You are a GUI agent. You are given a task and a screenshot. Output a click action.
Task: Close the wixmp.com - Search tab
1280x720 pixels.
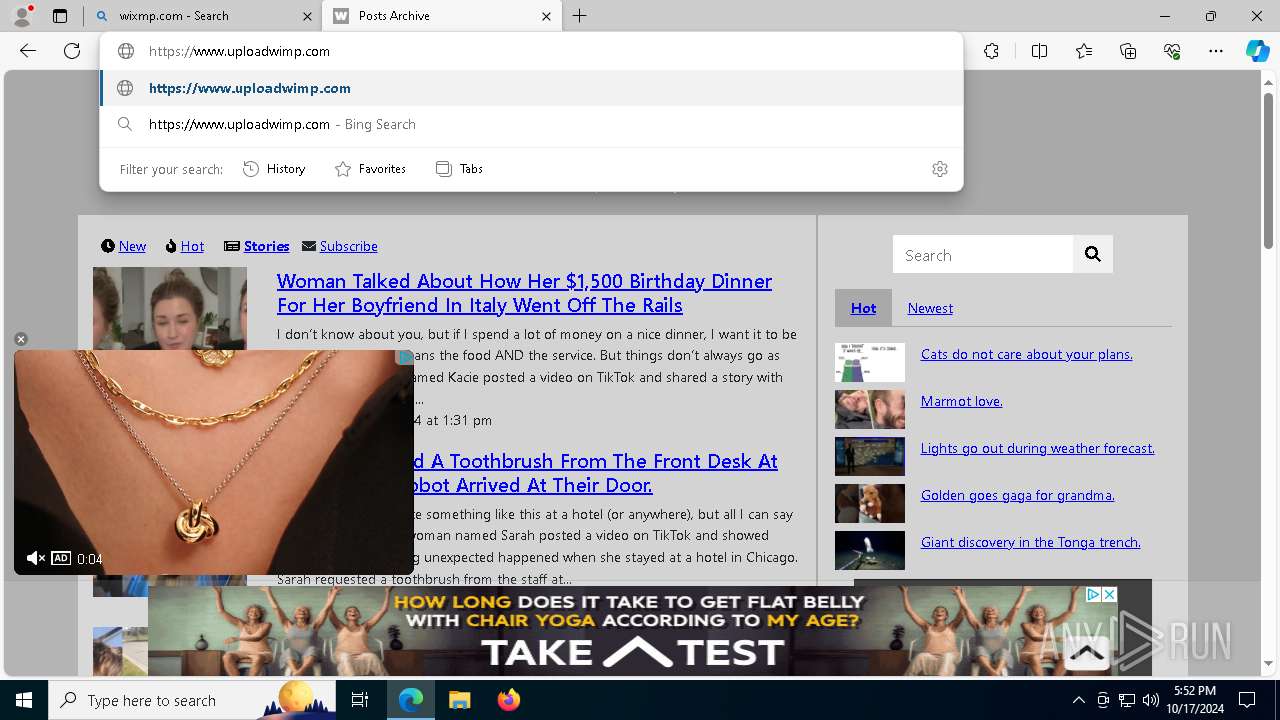point(307,16)
